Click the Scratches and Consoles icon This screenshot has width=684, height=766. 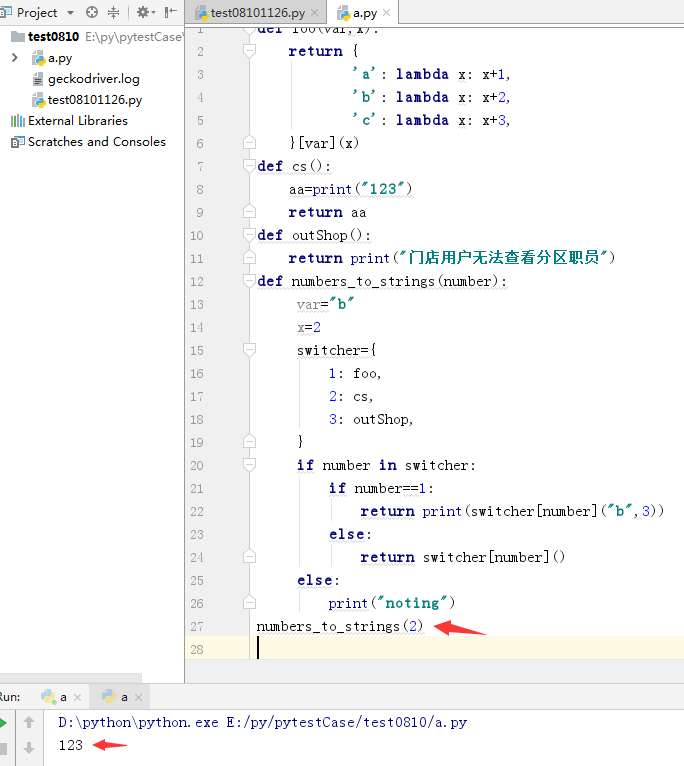point(18,142)
